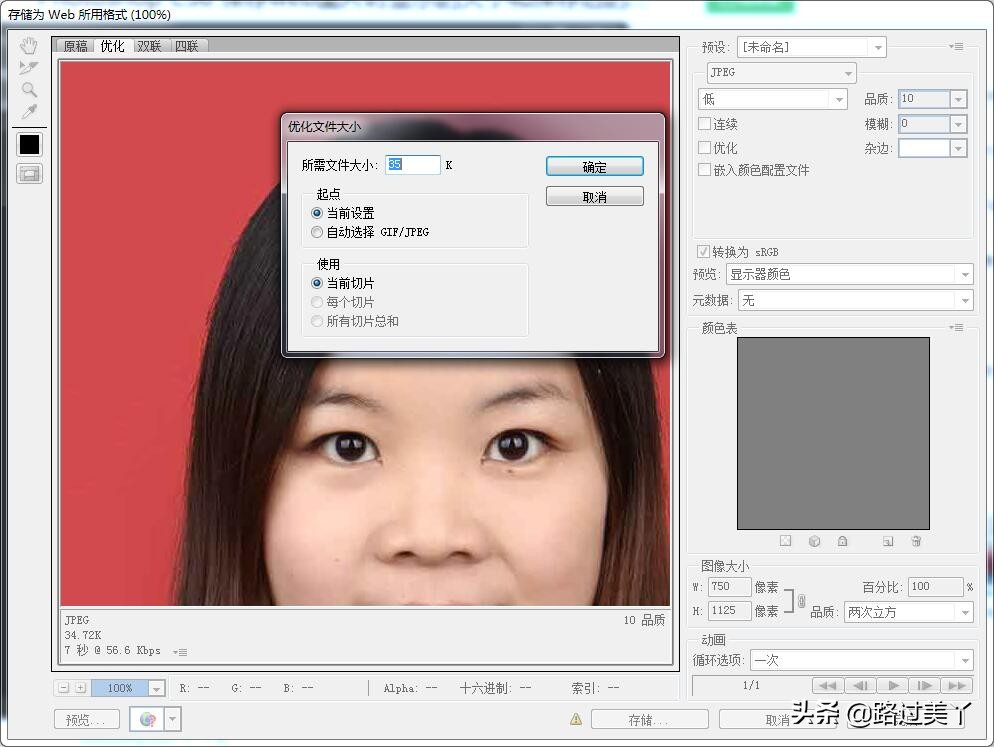This screenshot has width=994, height=747.
Task: Select the Zoom tool
Action: [29, 90]
